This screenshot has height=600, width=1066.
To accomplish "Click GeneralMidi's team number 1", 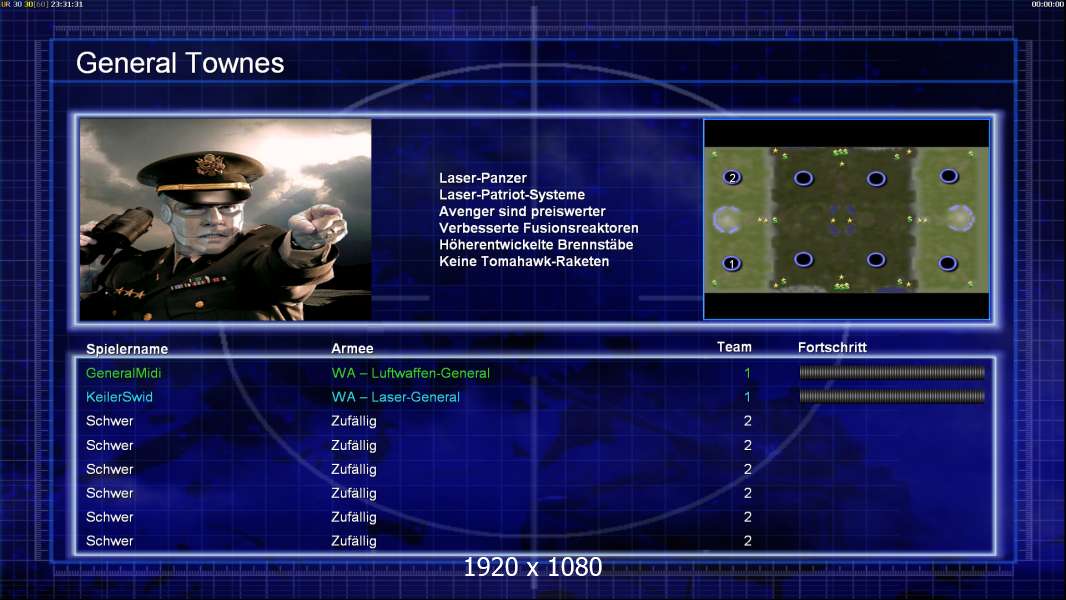I will pyautogui.click(x=747, y=373).
